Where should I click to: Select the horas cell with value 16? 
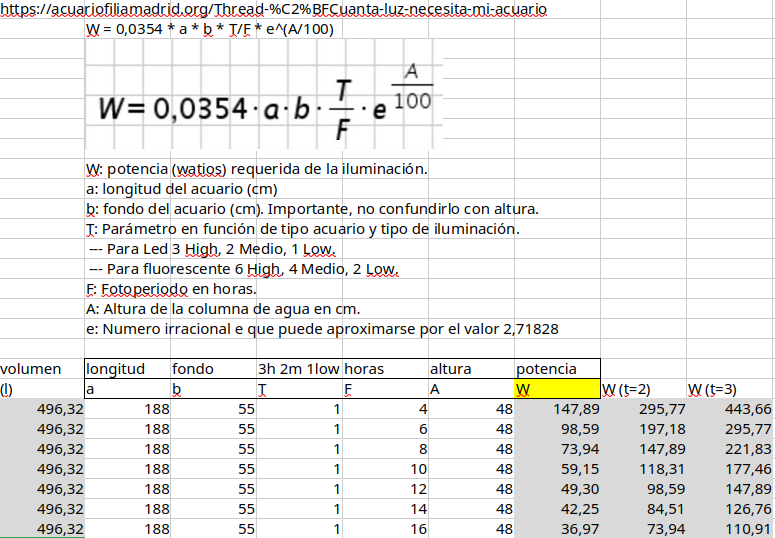tap(385, 529)
